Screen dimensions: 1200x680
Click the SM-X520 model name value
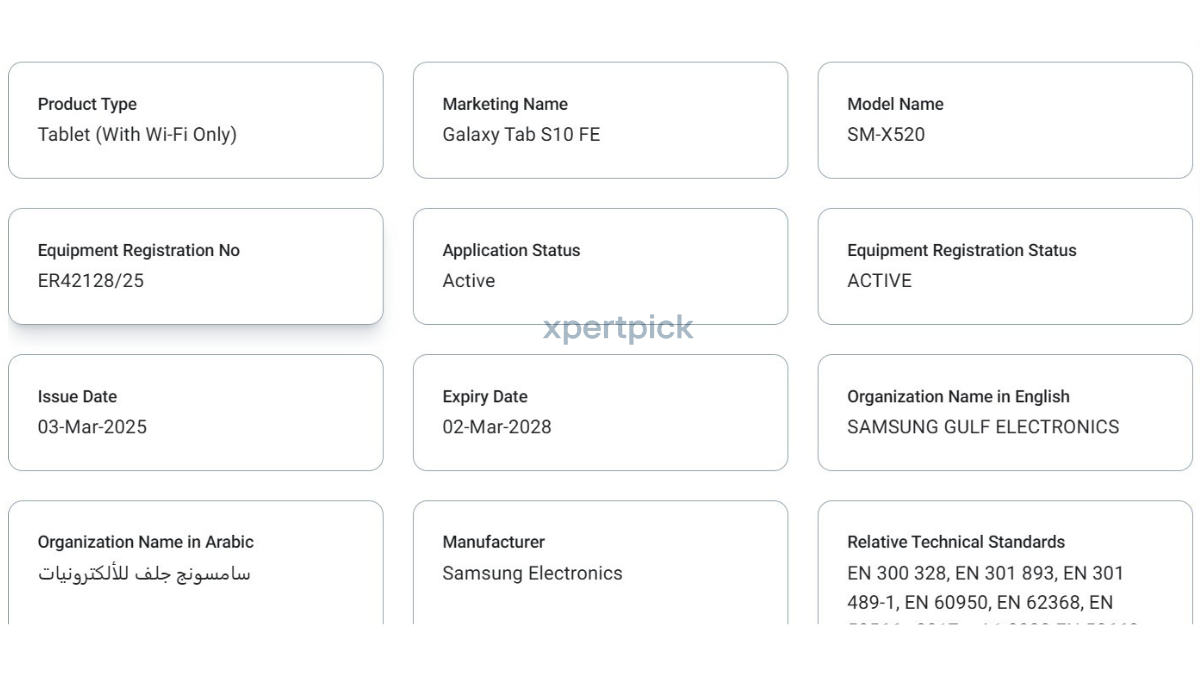(x=885, y=134)
